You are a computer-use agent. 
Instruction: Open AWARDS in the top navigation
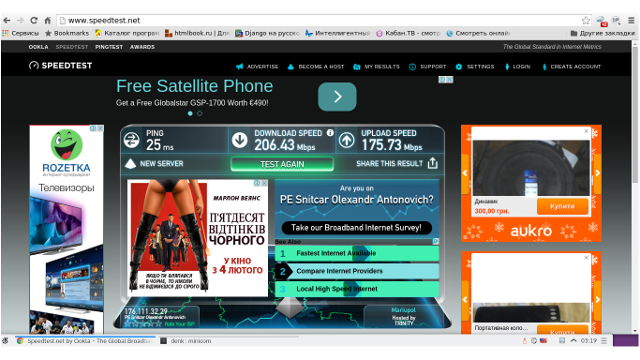[142, 47]
